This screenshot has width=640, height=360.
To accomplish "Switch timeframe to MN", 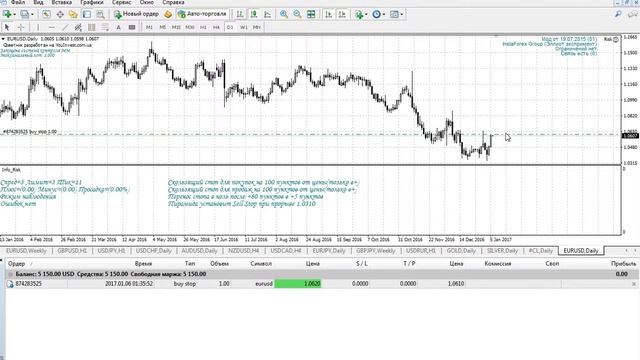I will click(257, 27).
